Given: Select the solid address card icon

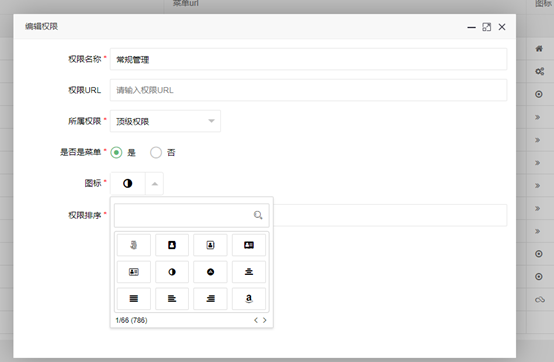Looking at the screenshot, I should pos(249,245).
